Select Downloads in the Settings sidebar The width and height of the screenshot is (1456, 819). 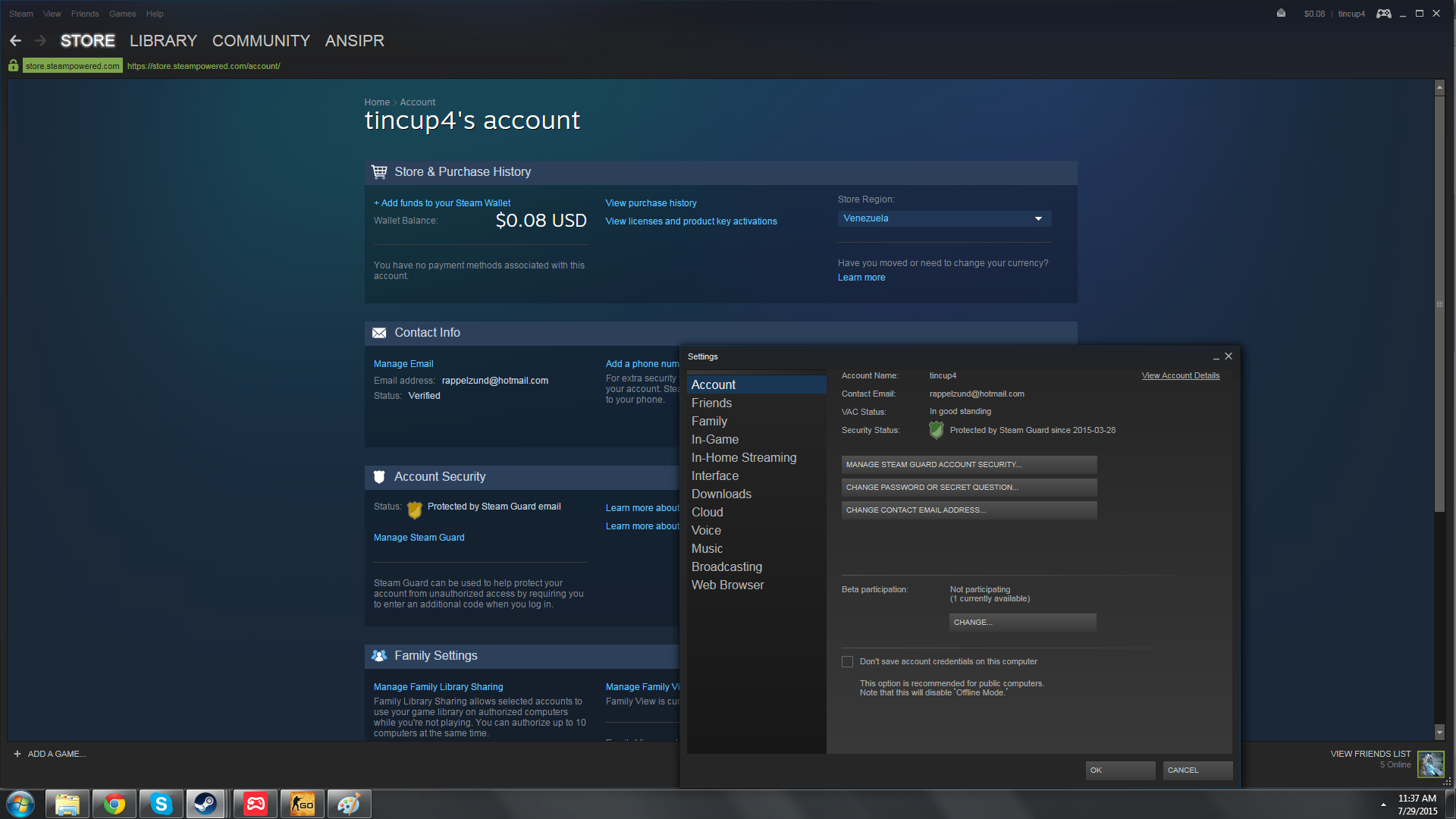click(x=756, y=494)
